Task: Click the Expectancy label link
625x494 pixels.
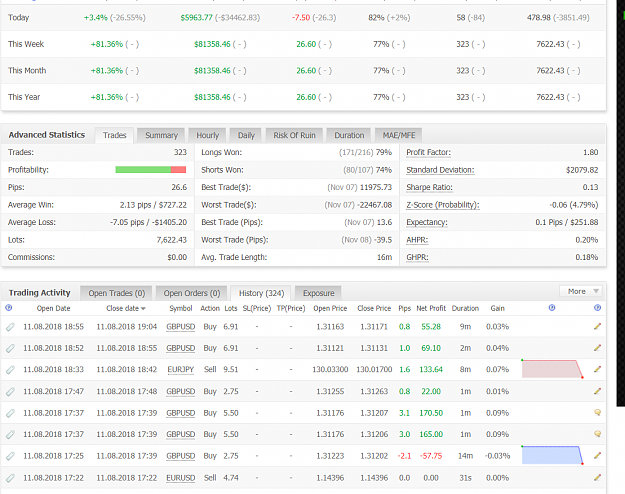Action: tap(426, 222)
